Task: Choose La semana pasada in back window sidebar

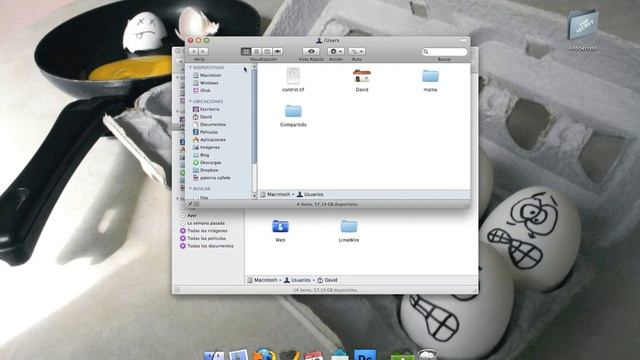Action: coord(202,223)
